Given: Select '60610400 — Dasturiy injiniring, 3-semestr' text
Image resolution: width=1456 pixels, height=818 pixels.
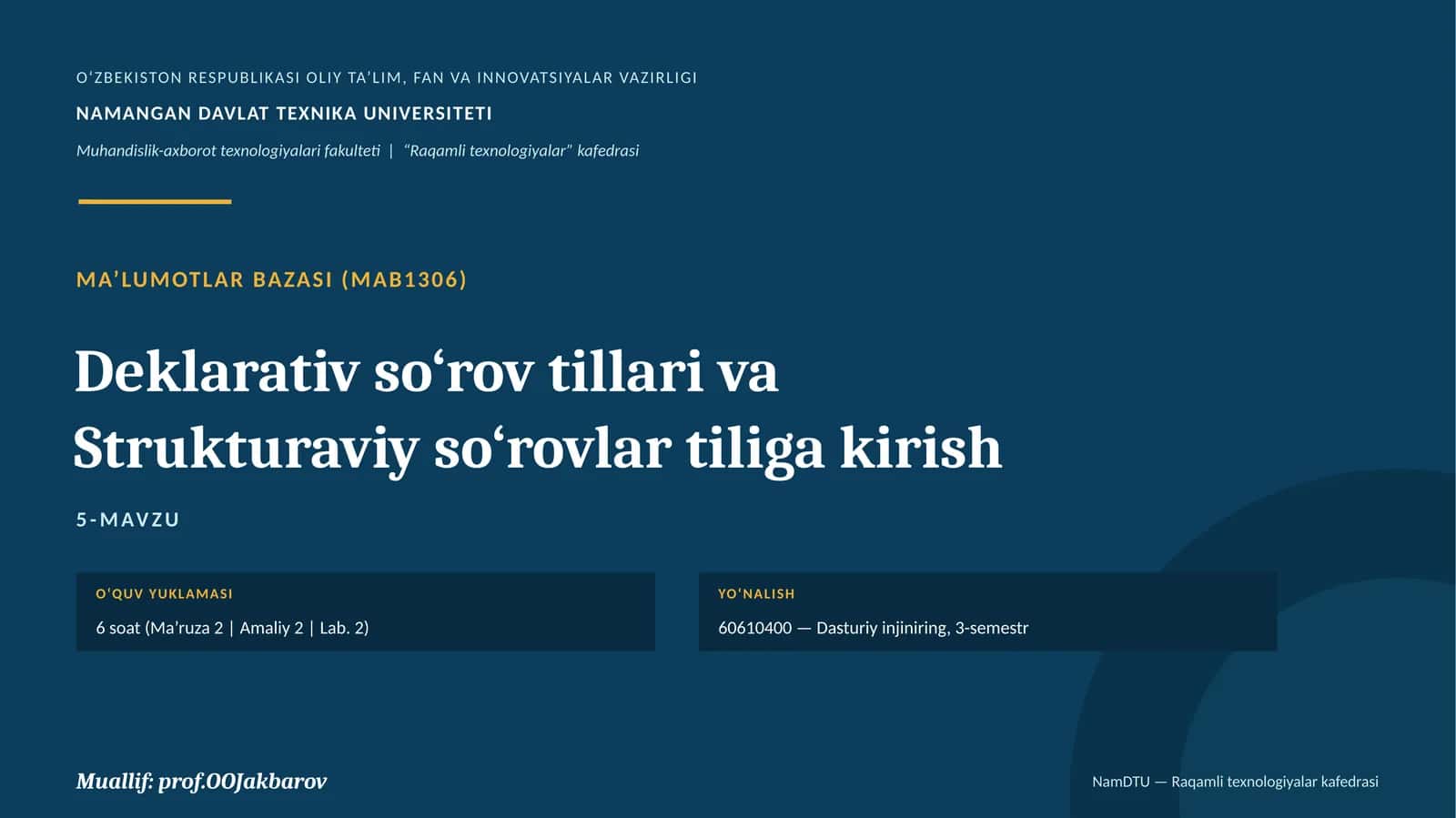Looking at the screenshot, I should point(874,628).
